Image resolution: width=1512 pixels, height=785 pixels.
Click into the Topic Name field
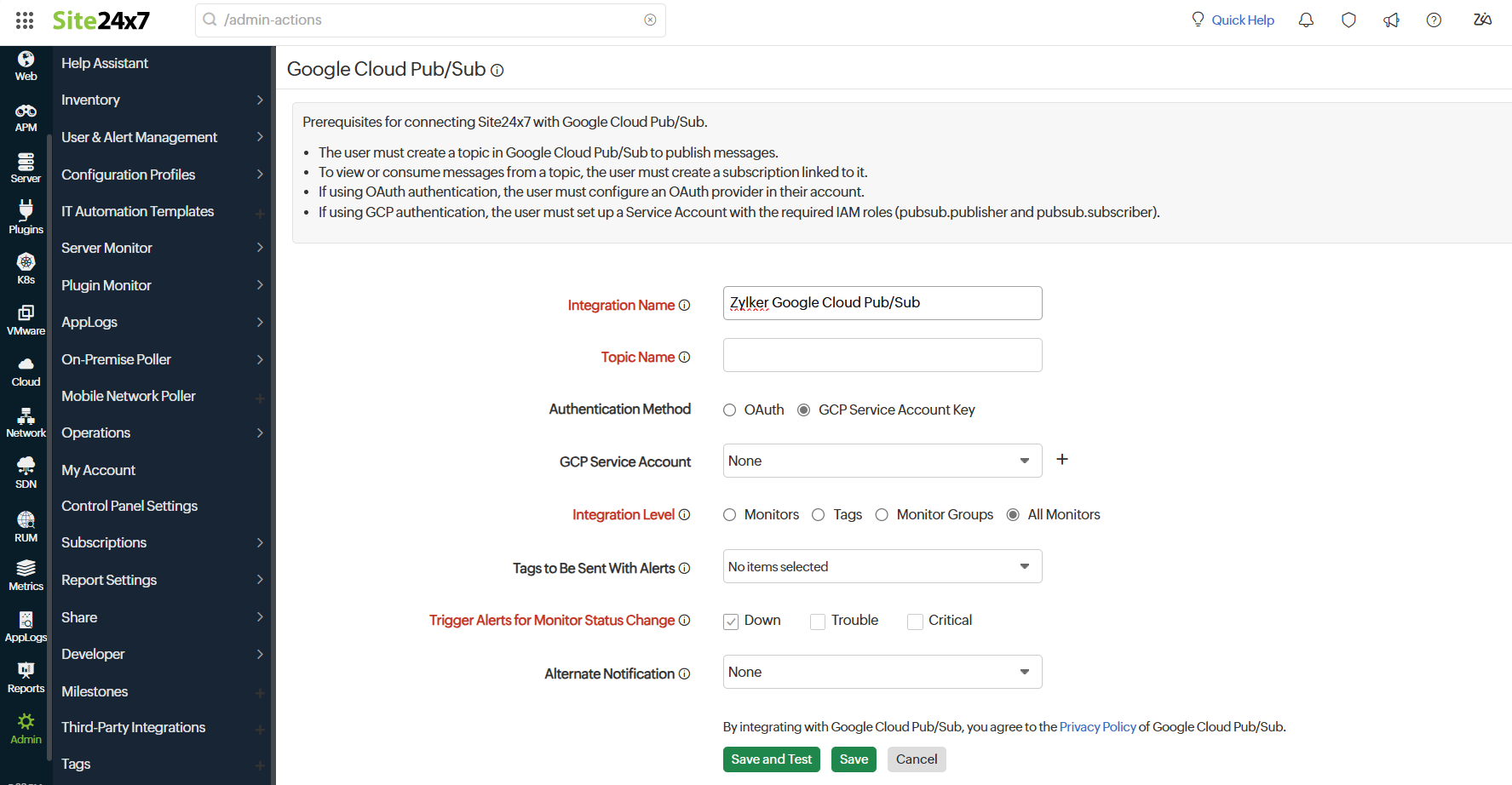pyautogui.click(x=882, y=355)
